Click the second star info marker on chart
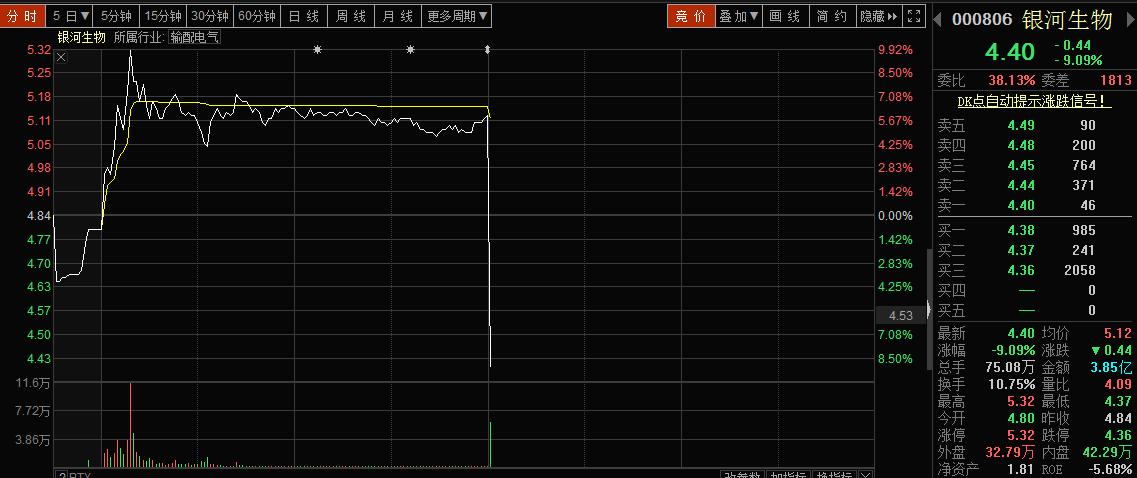 [x=410, y=49]
